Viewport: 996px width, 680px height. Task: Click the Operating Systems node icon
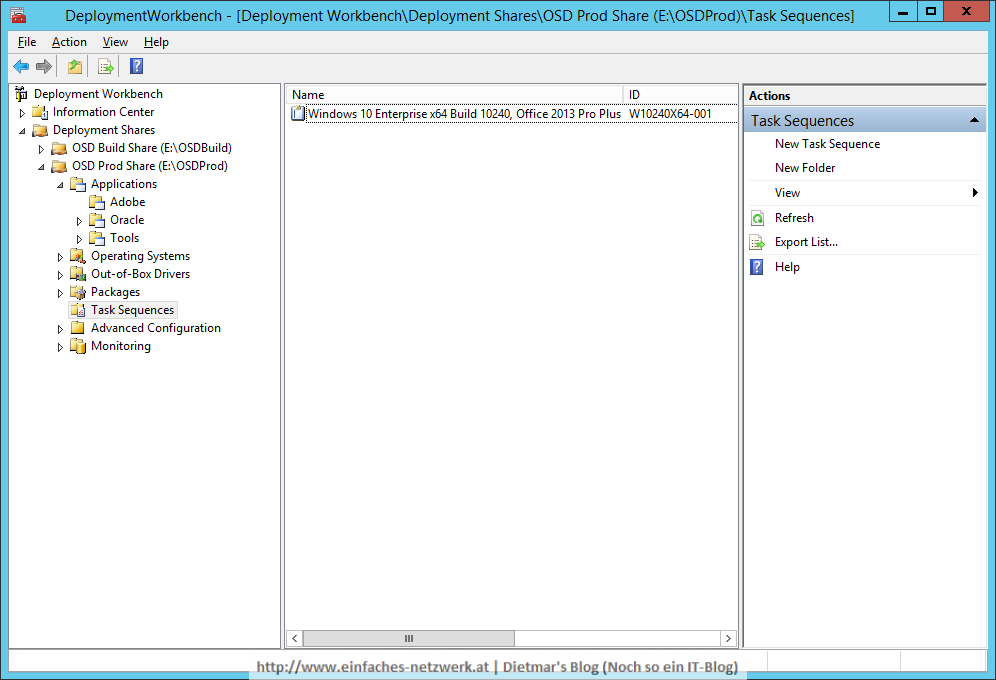click(x=78, y=256)
